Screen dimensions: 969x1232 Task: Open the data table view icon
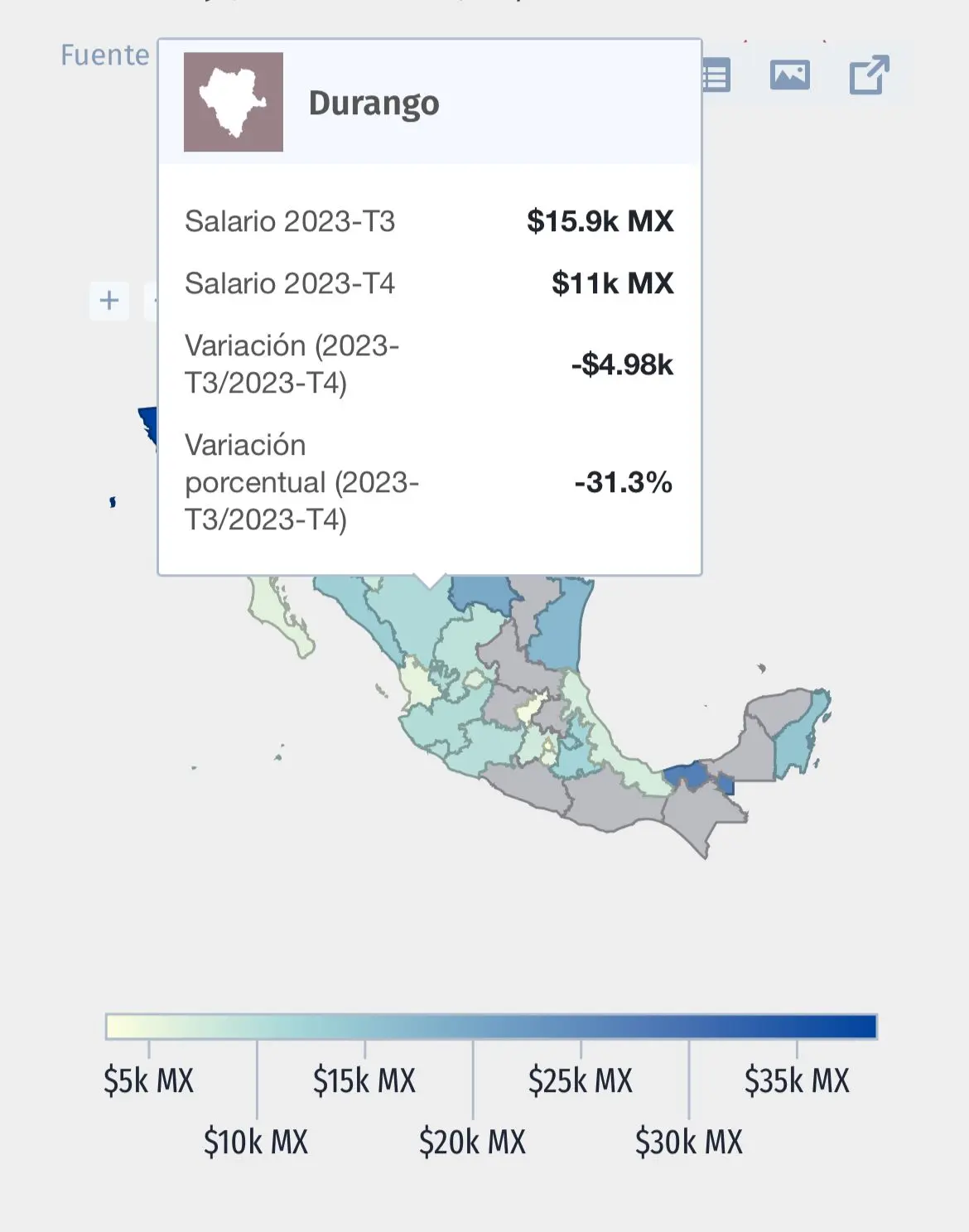click(x=717, y=76)
